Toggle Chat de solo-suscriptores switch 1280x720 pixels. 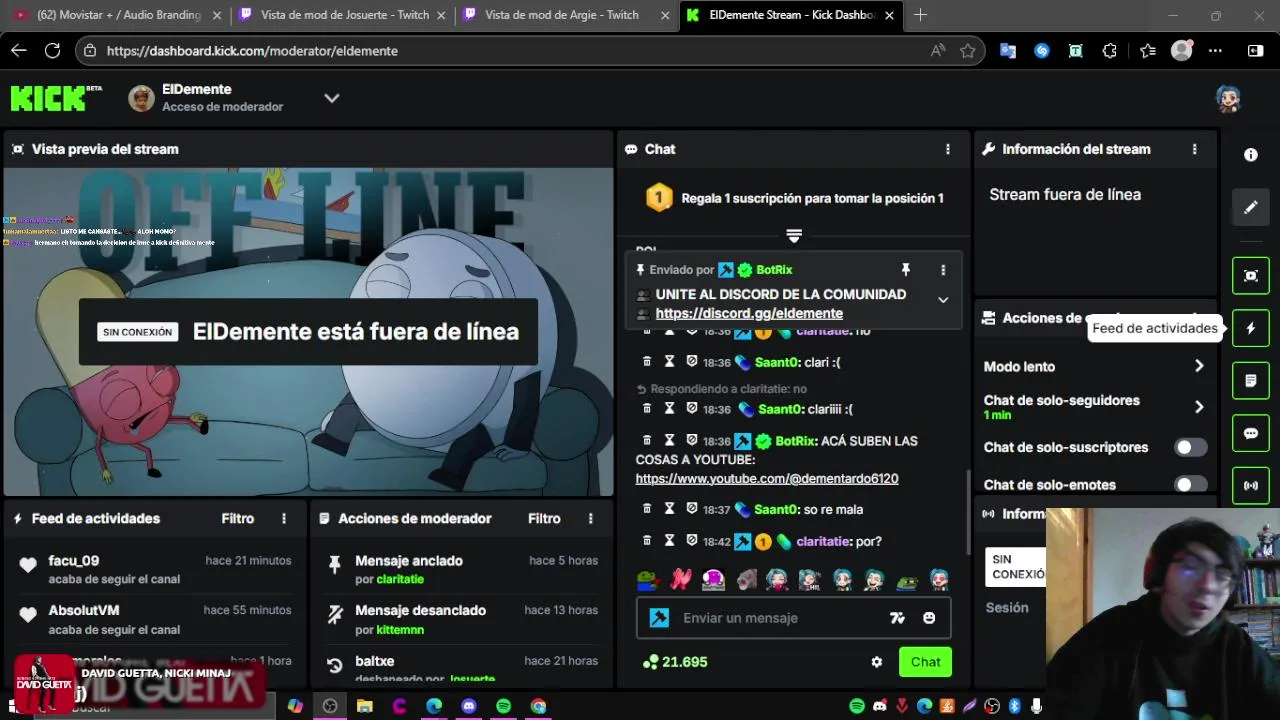click(x=1190, y=447)
